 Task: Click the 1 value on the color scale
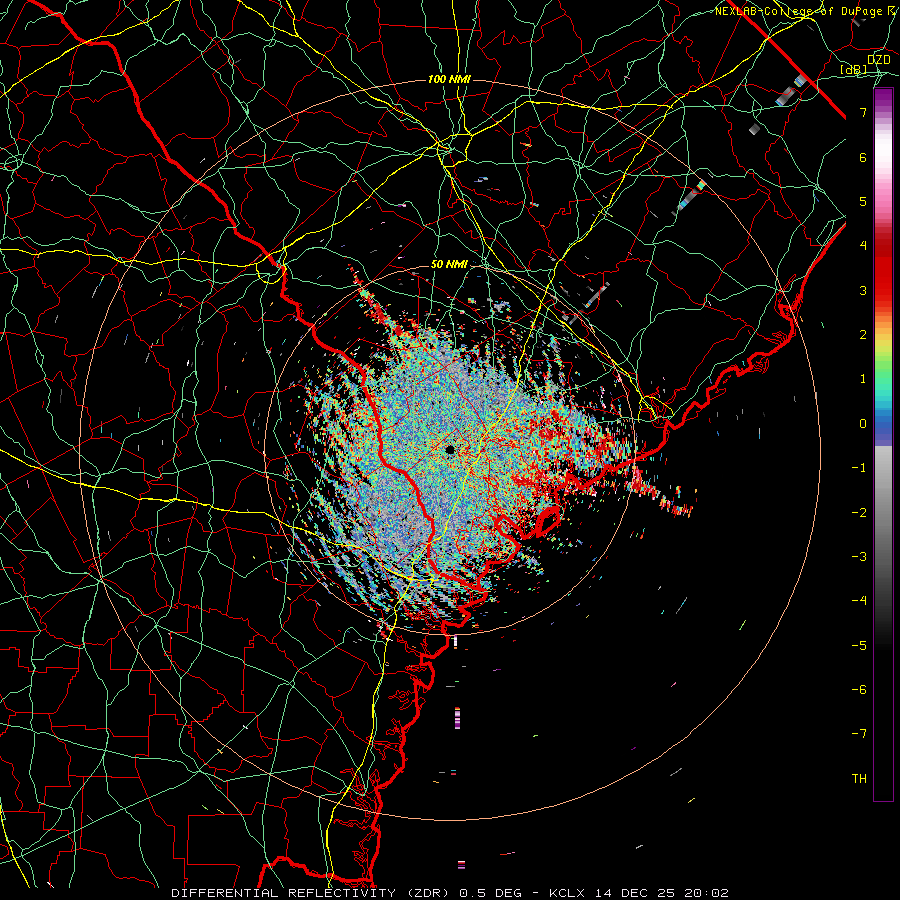point(863,379)
